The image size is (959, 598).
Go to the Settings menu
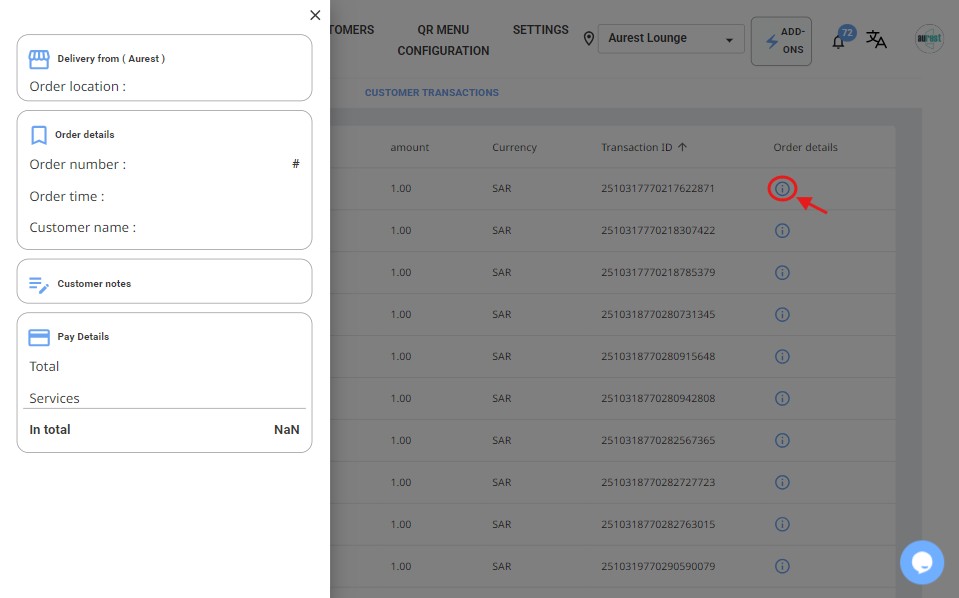[540, 30]
